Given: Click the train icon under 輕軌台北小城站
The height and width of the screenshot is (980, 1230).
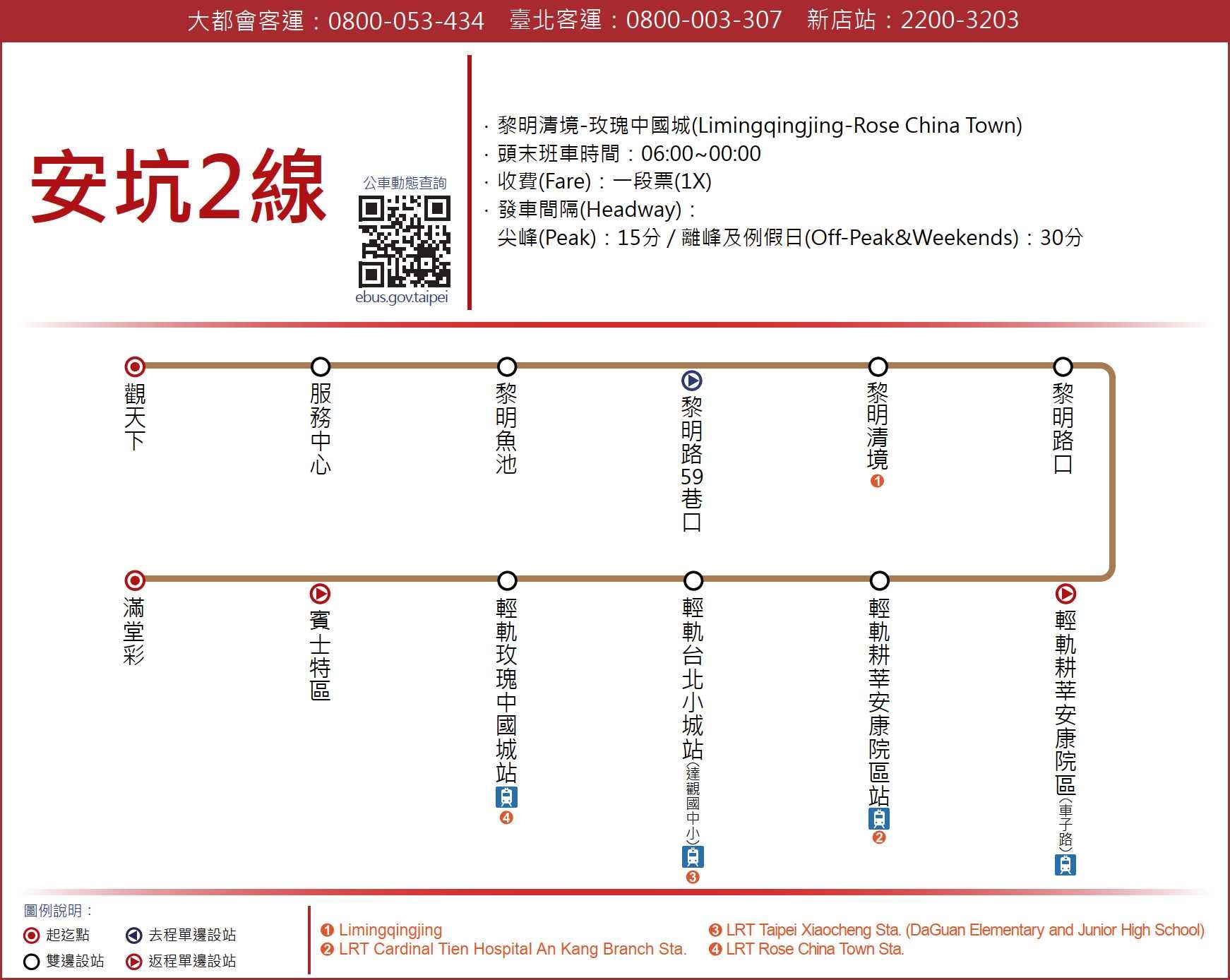Looking at the screenshot, I should tap(693, 856).
